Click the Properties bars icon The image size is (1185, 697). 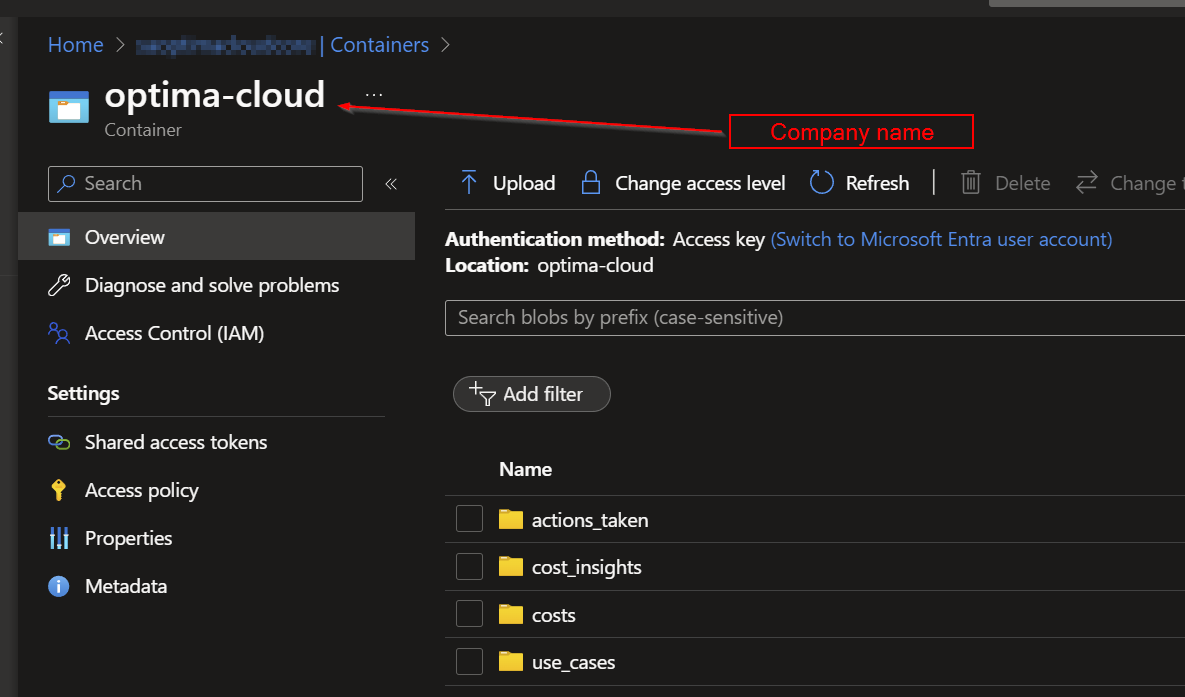pyautogui.click(x=59, y=538)
